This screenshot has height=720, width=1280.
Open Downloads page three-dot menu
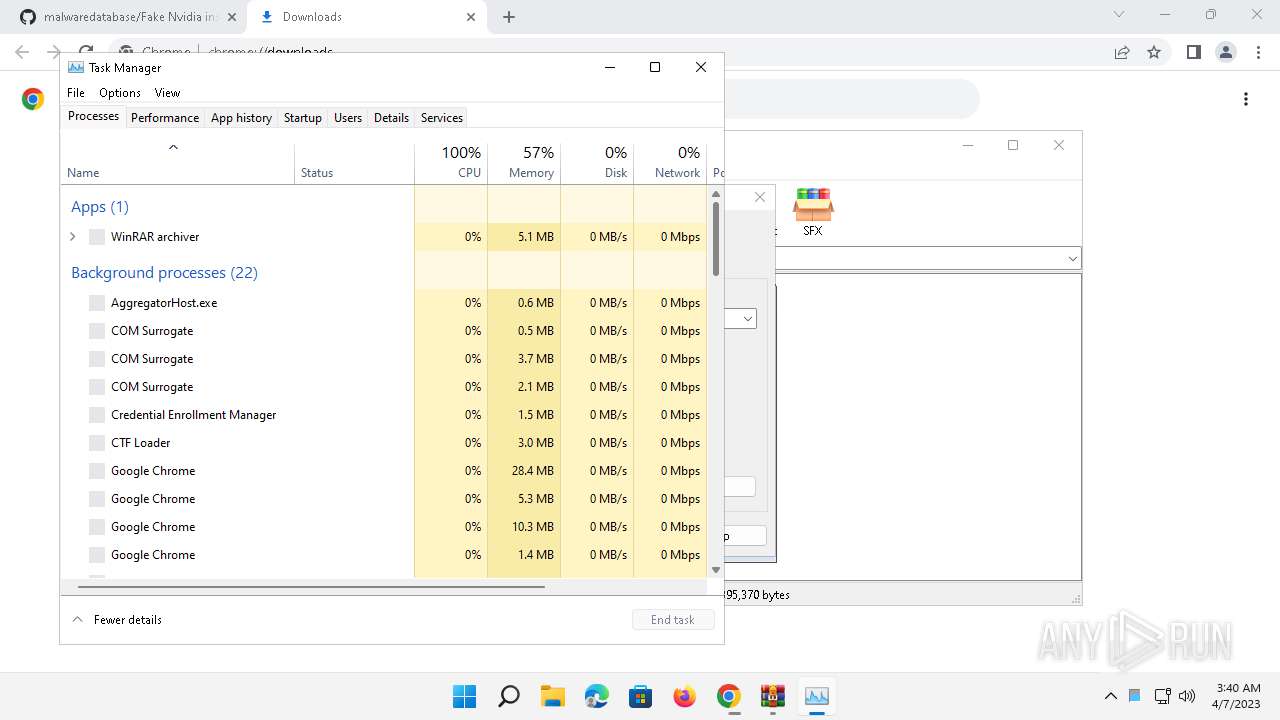(x=1246, y=99)
